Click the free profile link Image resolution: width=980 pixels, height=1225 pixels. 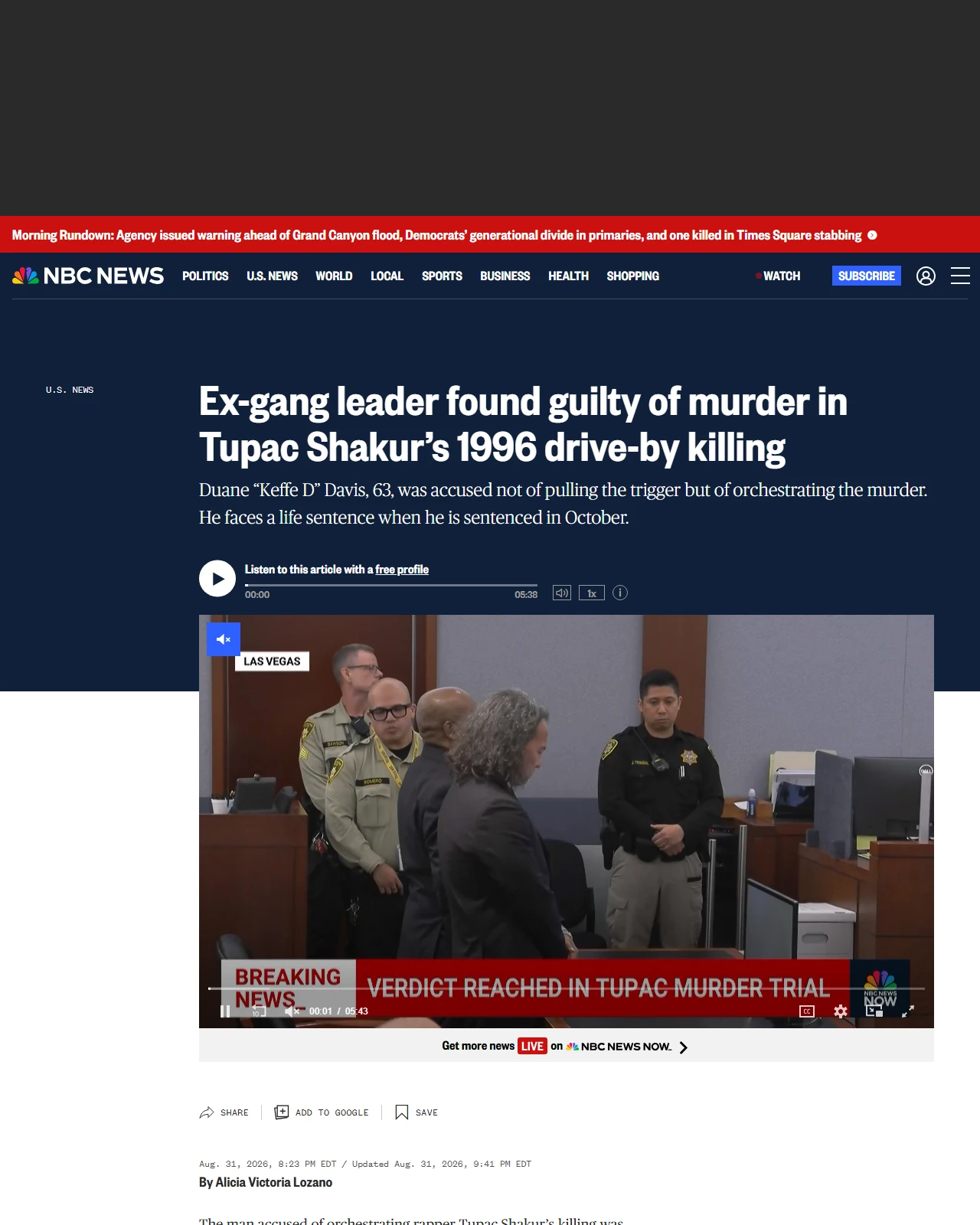pos(402,570)
